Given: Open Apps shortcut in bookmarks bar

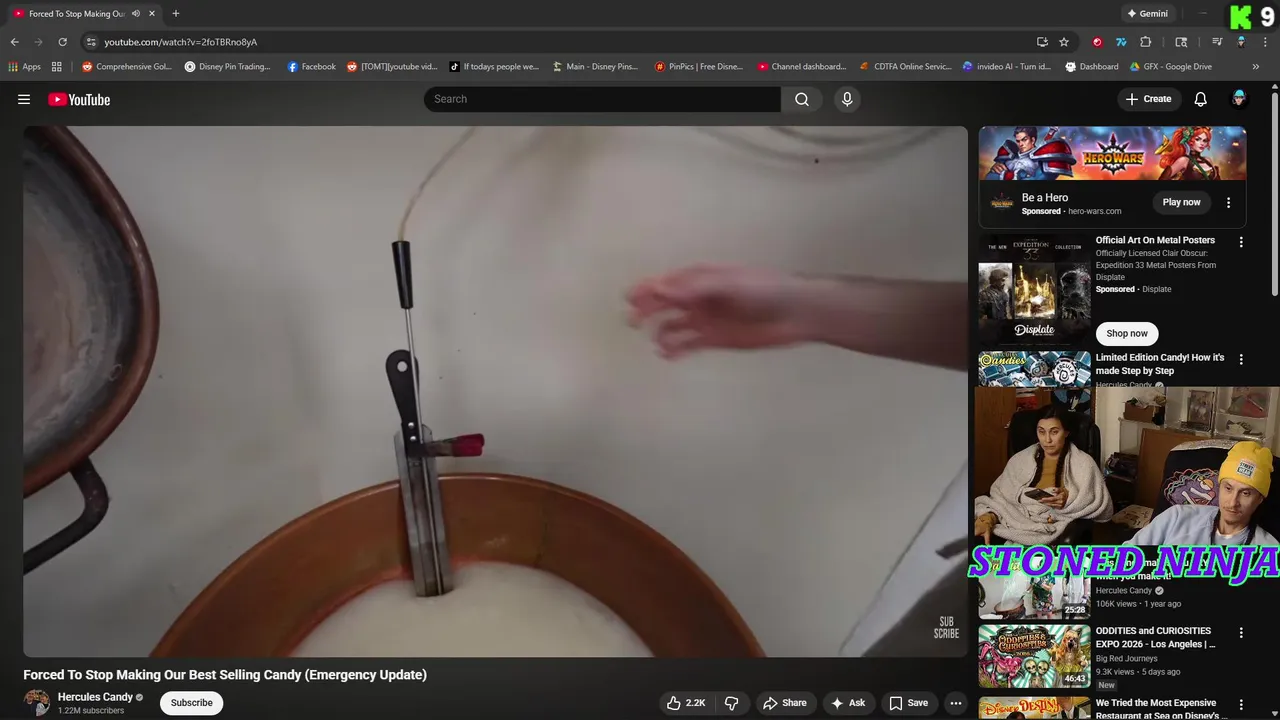Looking at the screenshot, I should click(24, 67).
